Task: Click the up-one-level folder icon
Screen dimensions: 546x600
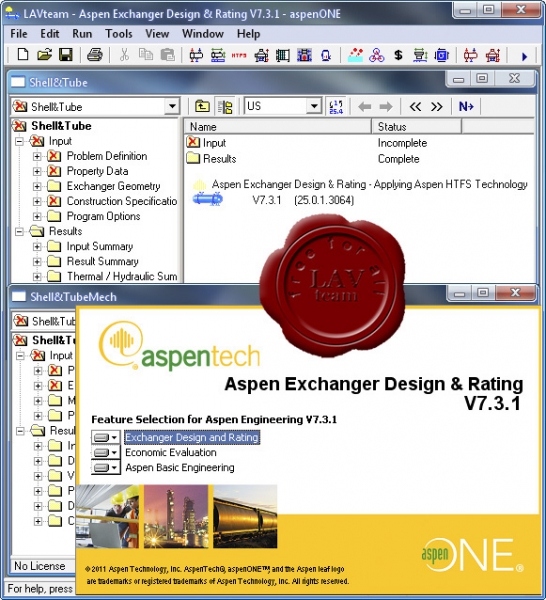Action: [202, 106]
